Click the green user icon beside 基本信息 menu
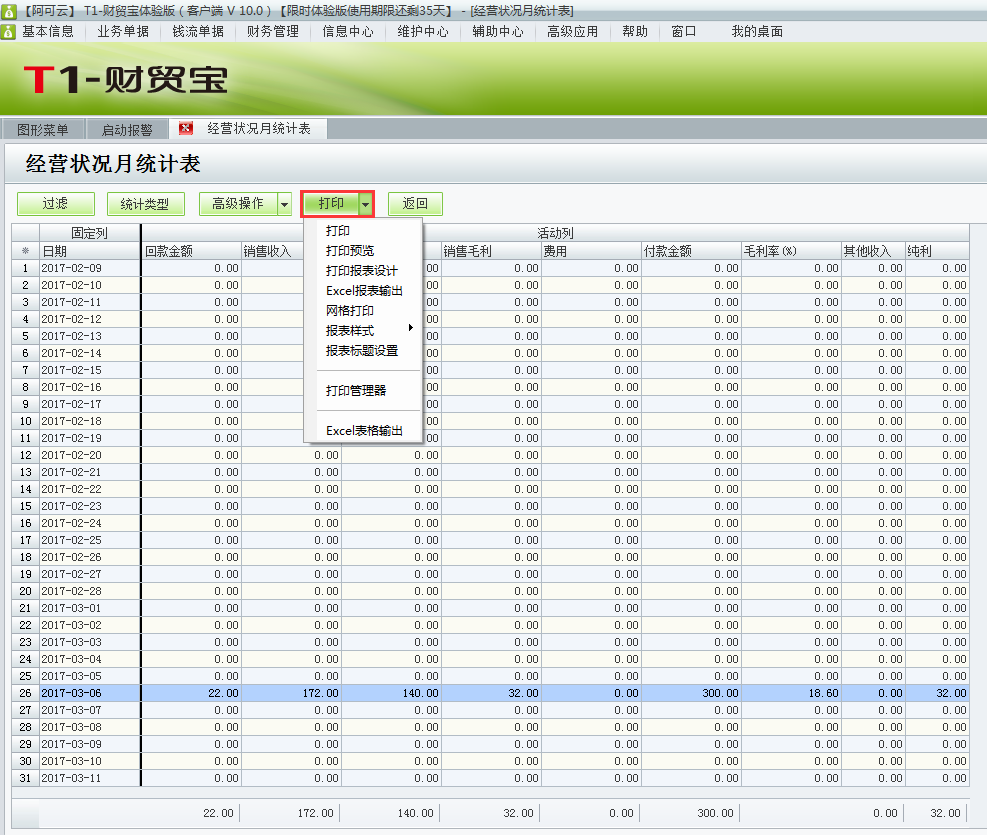 [9, 31]
